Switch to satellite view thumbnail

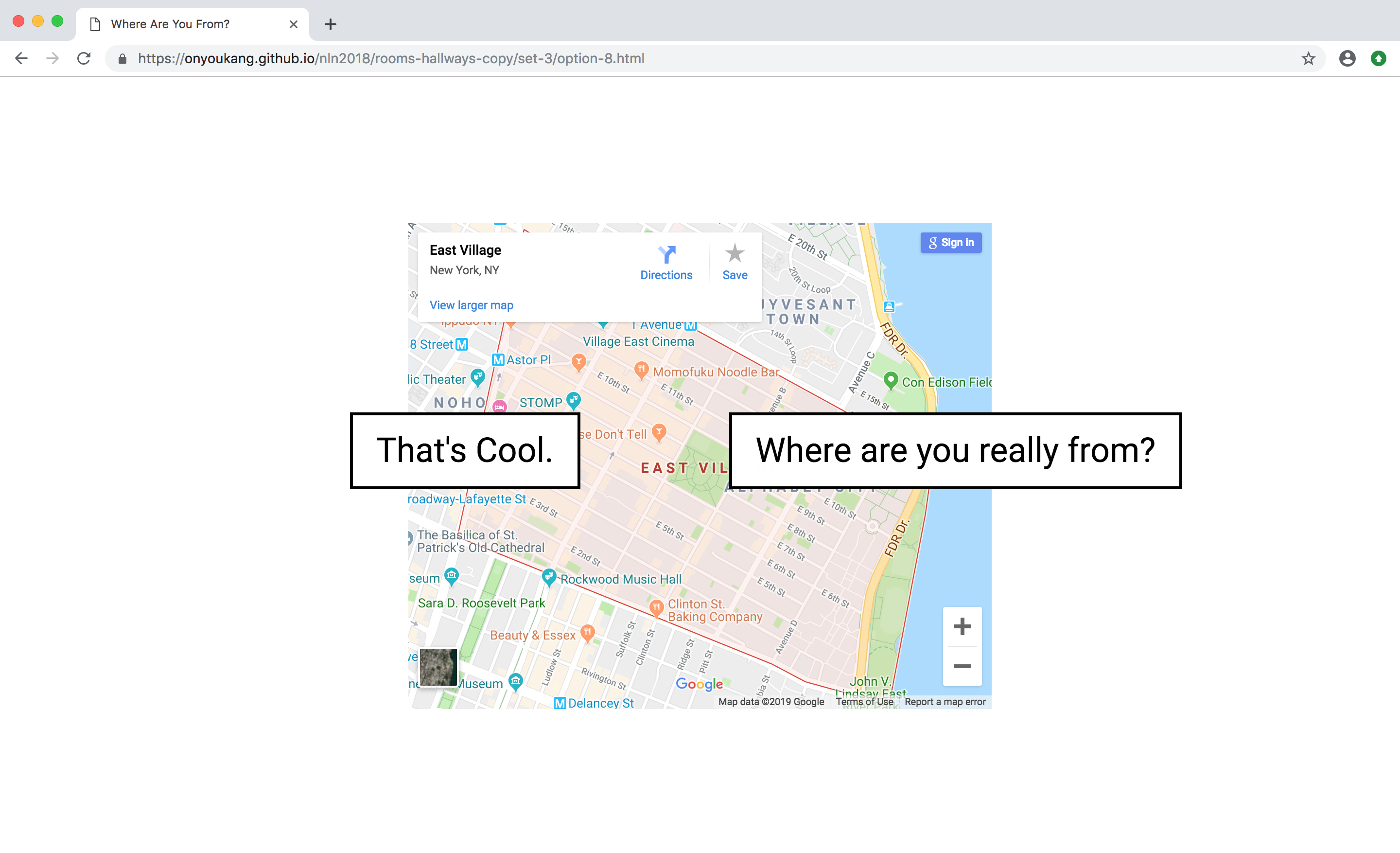click(x=437, y=667)
